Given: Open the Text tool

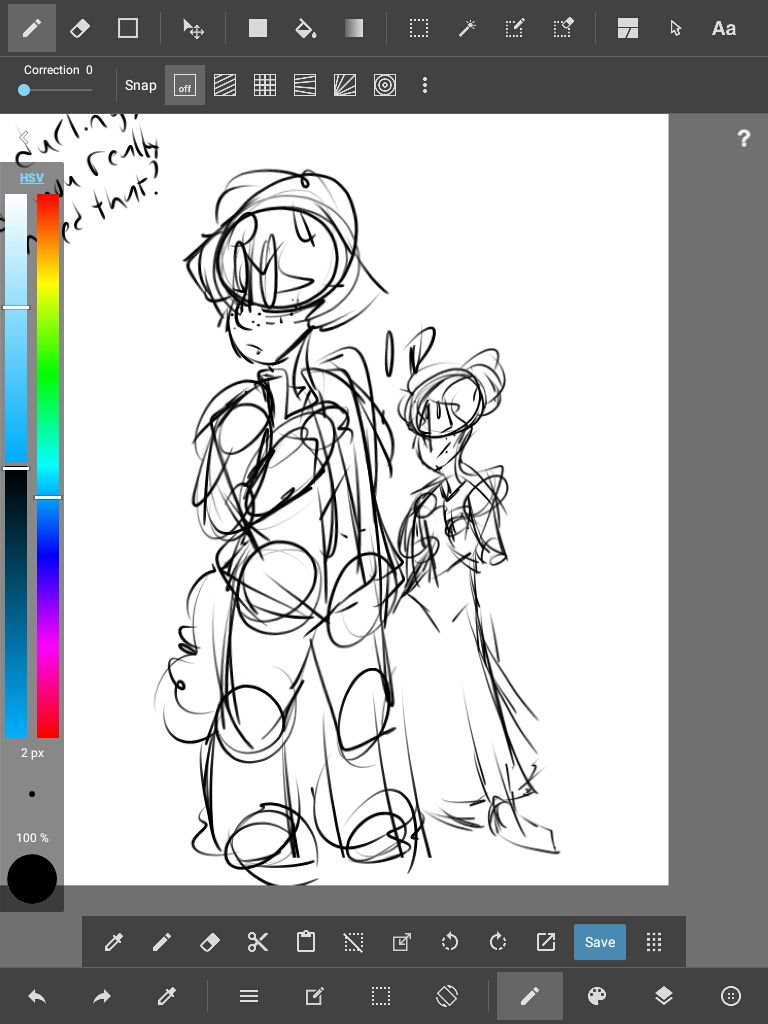Looking at the screenshot, I should tap(723, 28).
